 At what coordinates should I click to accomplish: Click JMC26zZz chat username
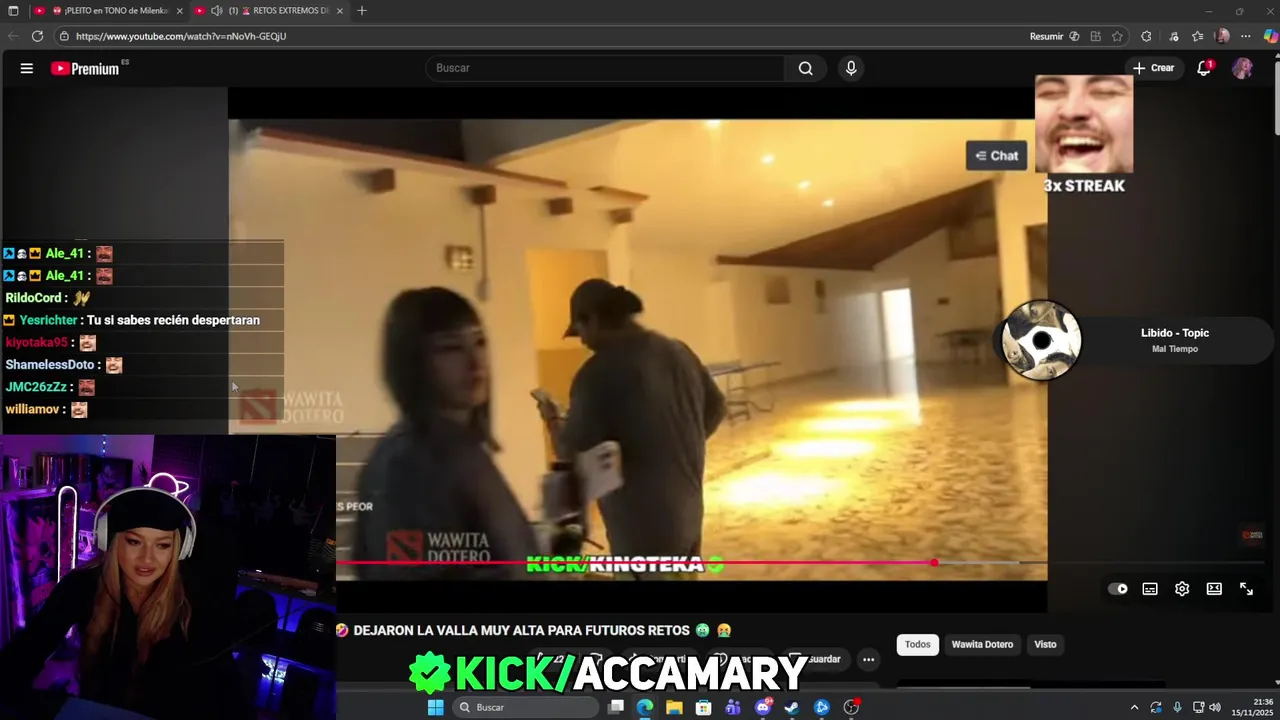pos(36,387)
